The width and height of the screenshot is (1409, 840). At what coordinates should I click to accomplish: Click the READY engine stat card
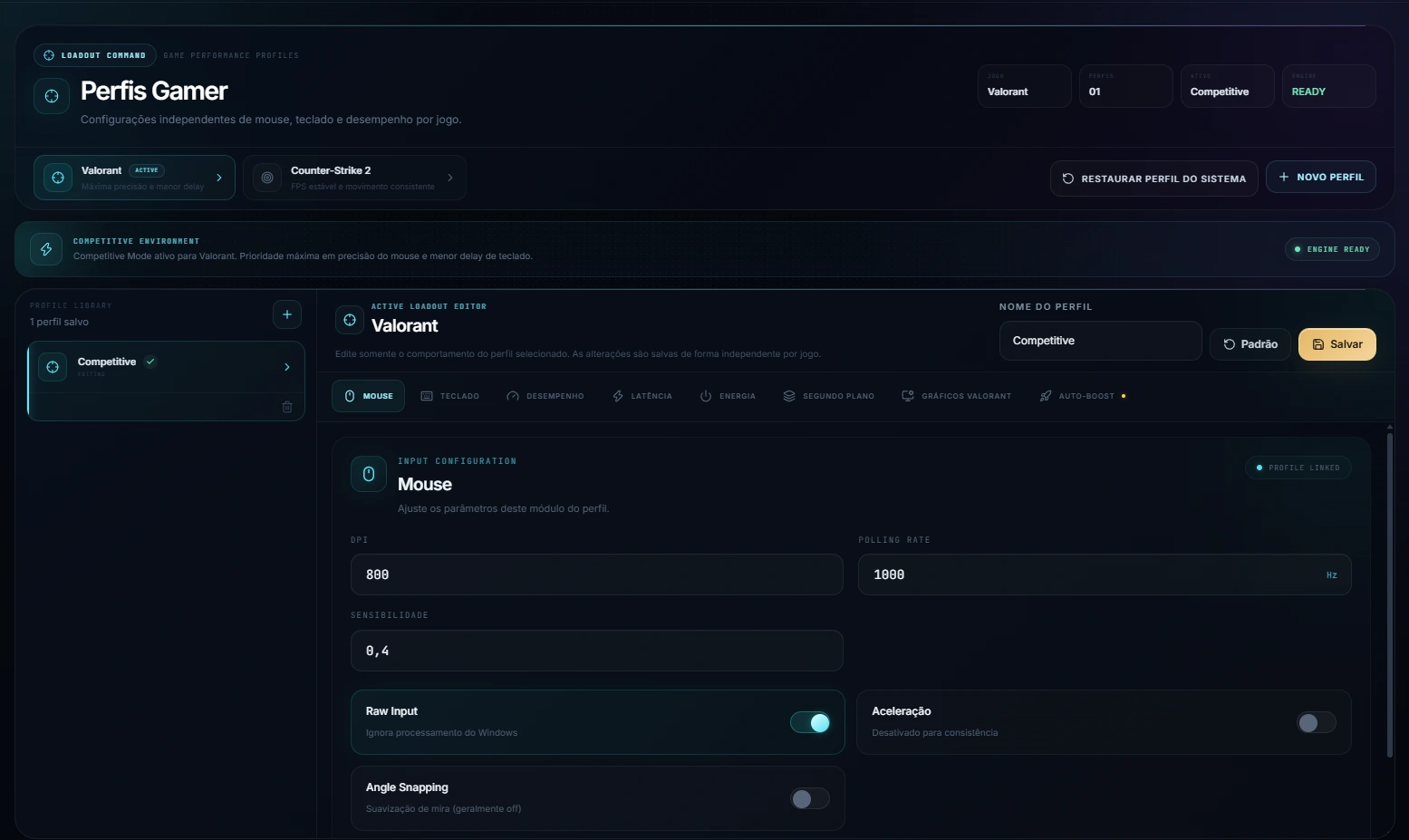1329,86
